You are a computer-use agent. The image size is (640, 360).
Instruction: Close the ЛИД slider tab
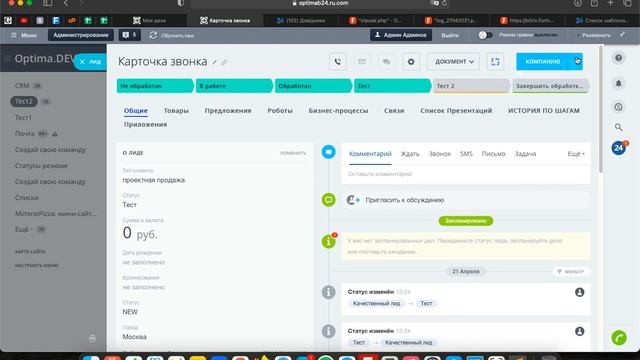point(82,62)
